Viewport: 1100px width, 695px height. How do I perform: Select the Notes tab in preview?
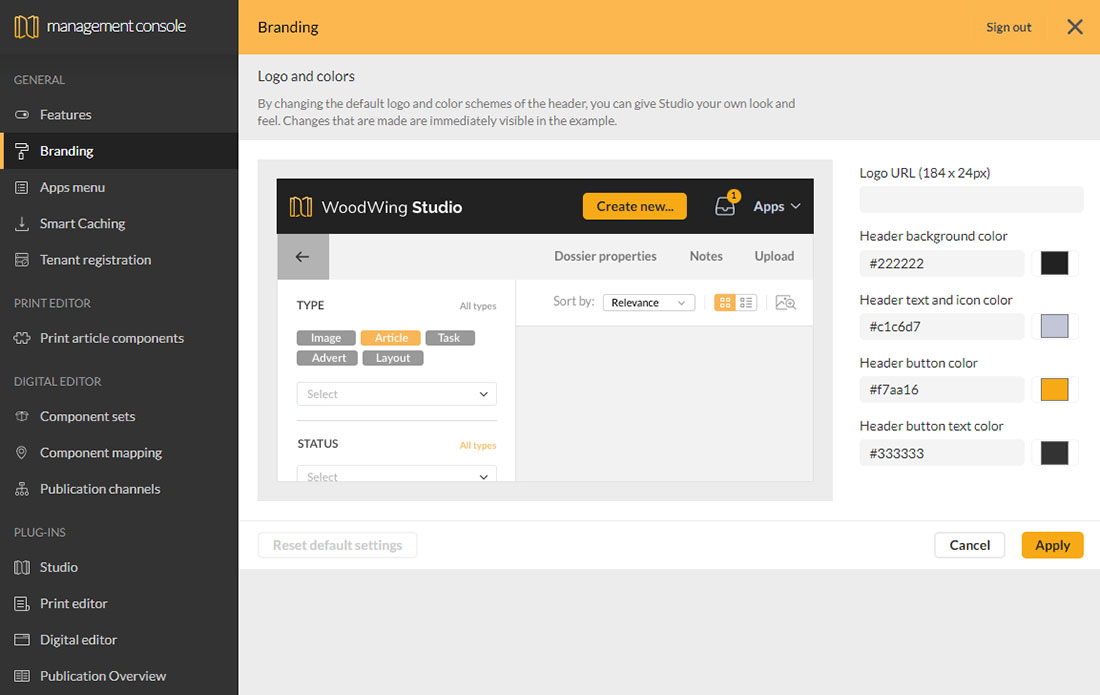point(706,256)
